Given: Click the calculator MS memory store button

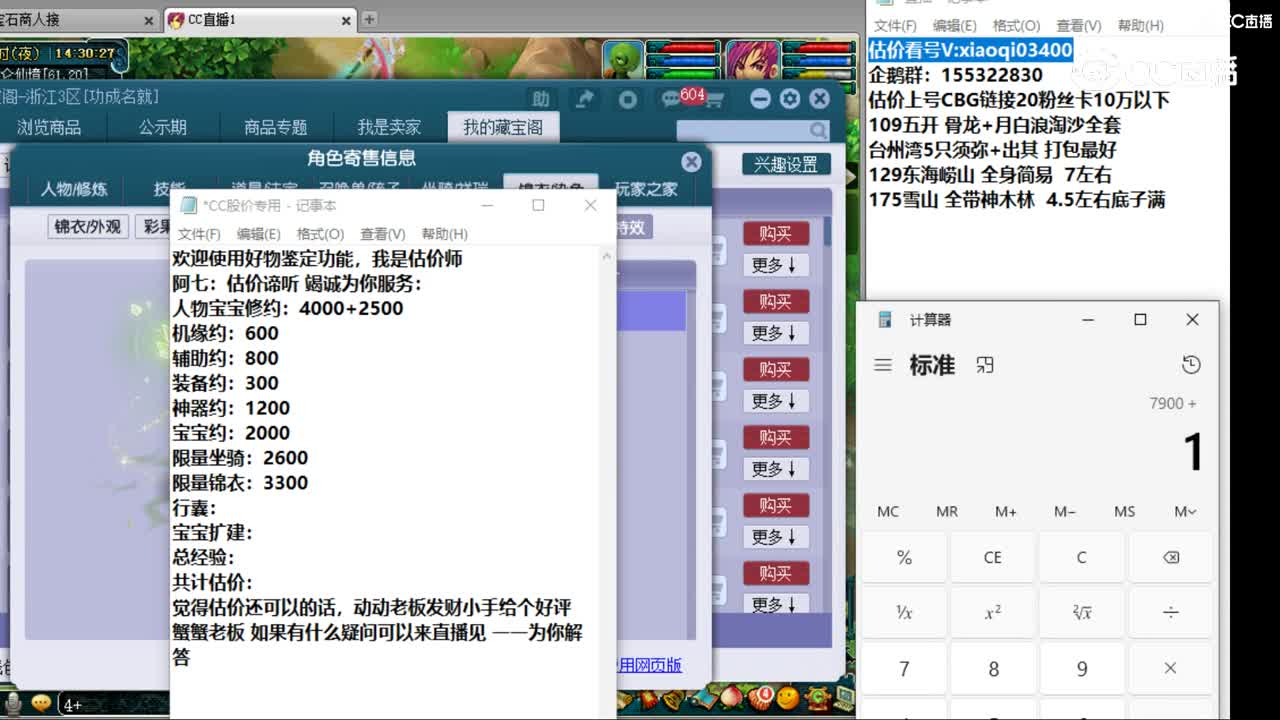Looking at the screenshot, I should (1124, 511).
